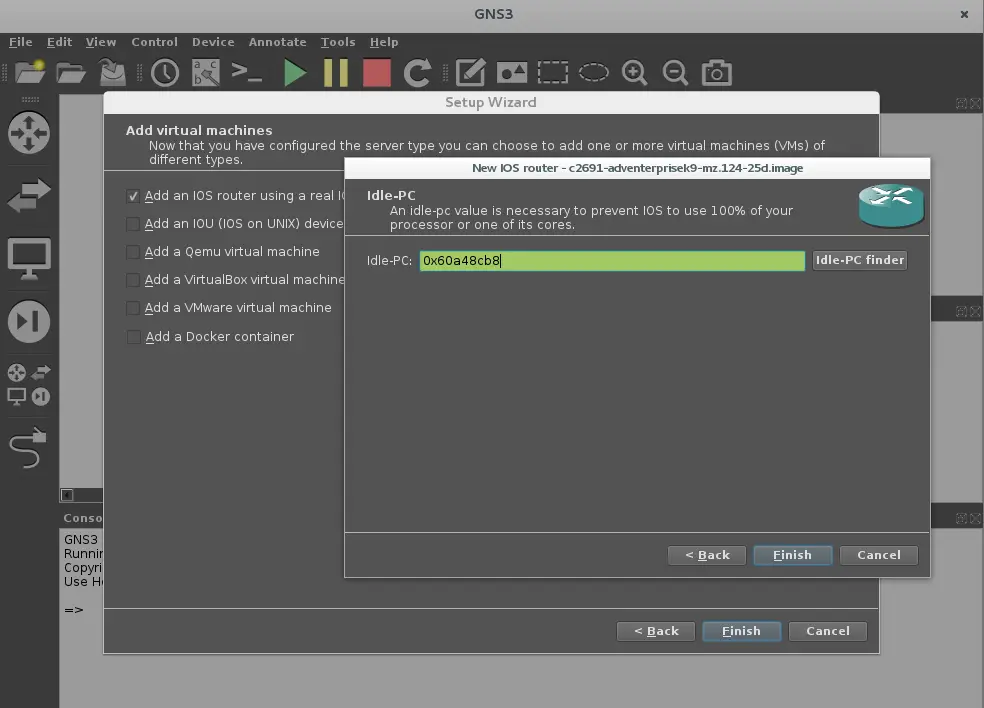Click the Reload all devices icon
The image size is (984, 708).
pyautogui.click(x=417, y=73)
